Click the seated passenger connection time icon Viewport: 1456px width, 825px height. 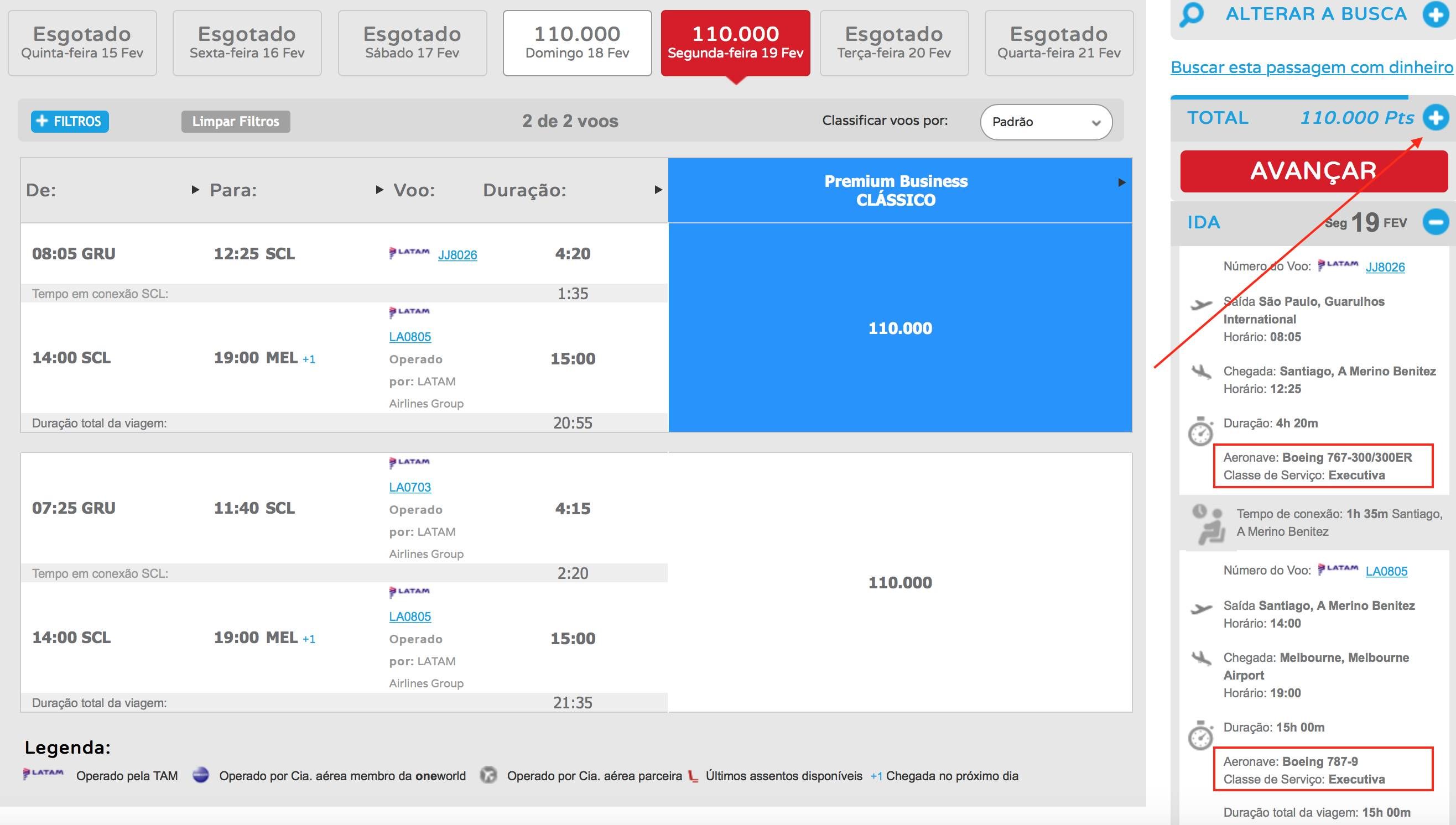tap(1208, 525)
